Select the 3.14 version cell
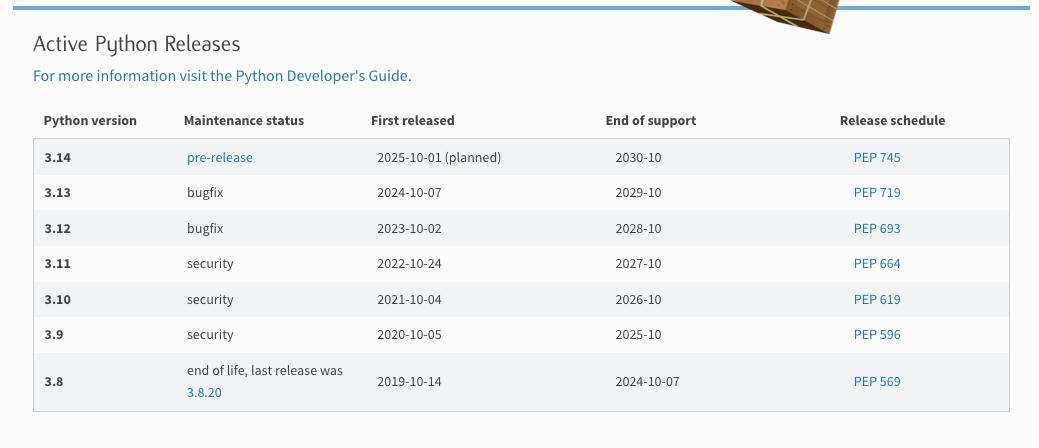Viewport: 1039px width, 448px height. pos(58,157)
